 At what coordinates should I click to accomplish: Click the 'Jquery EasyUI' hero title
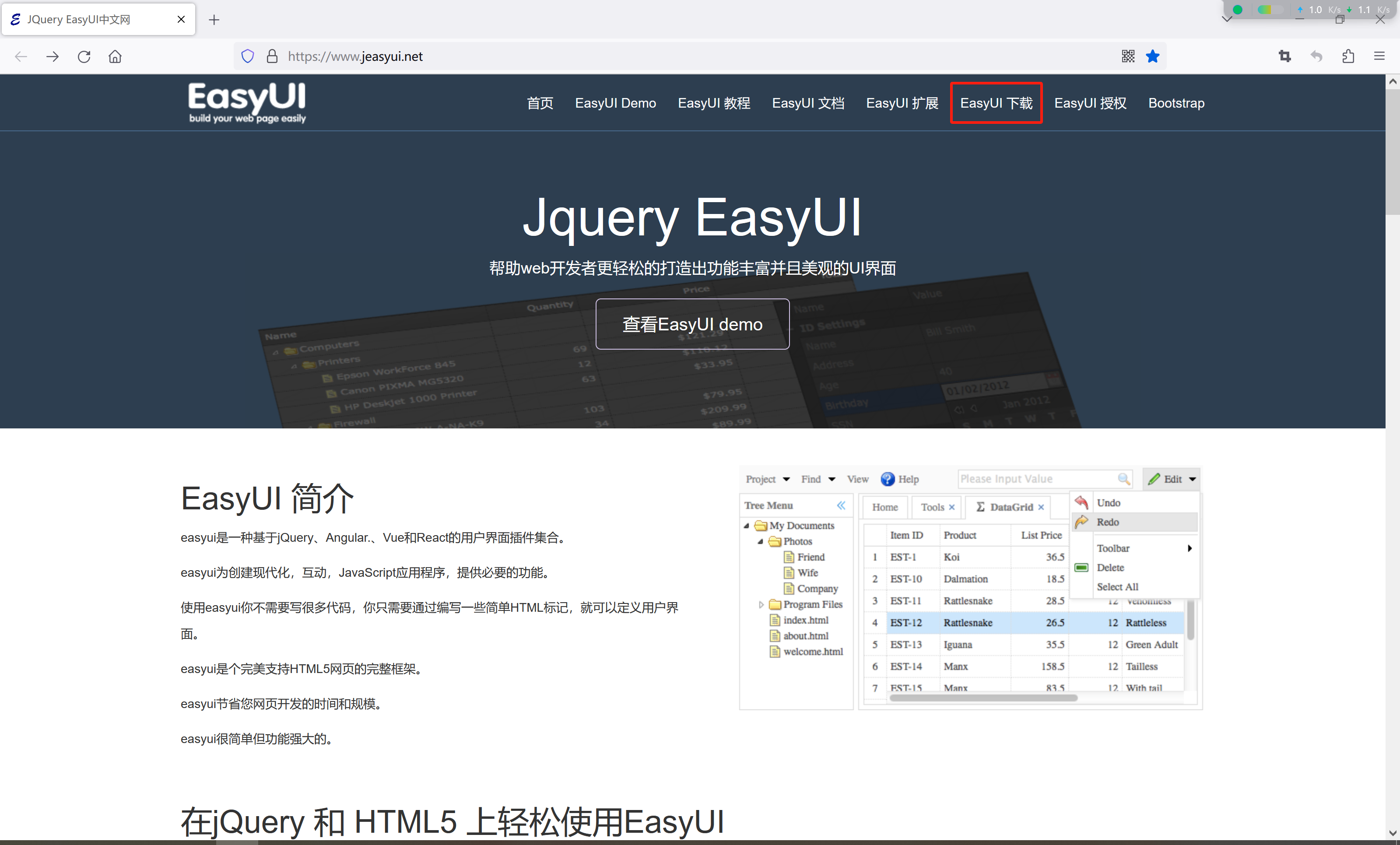[692, 217]
